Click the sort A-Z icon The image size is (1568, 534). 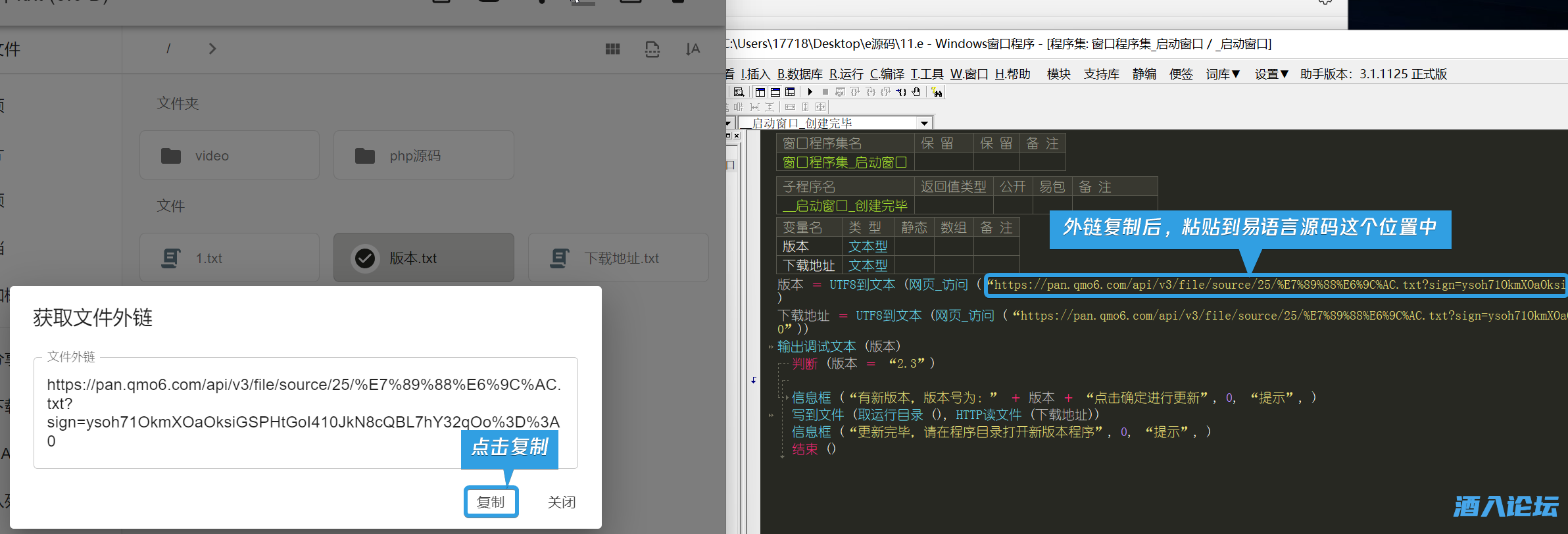click(693, 49)
